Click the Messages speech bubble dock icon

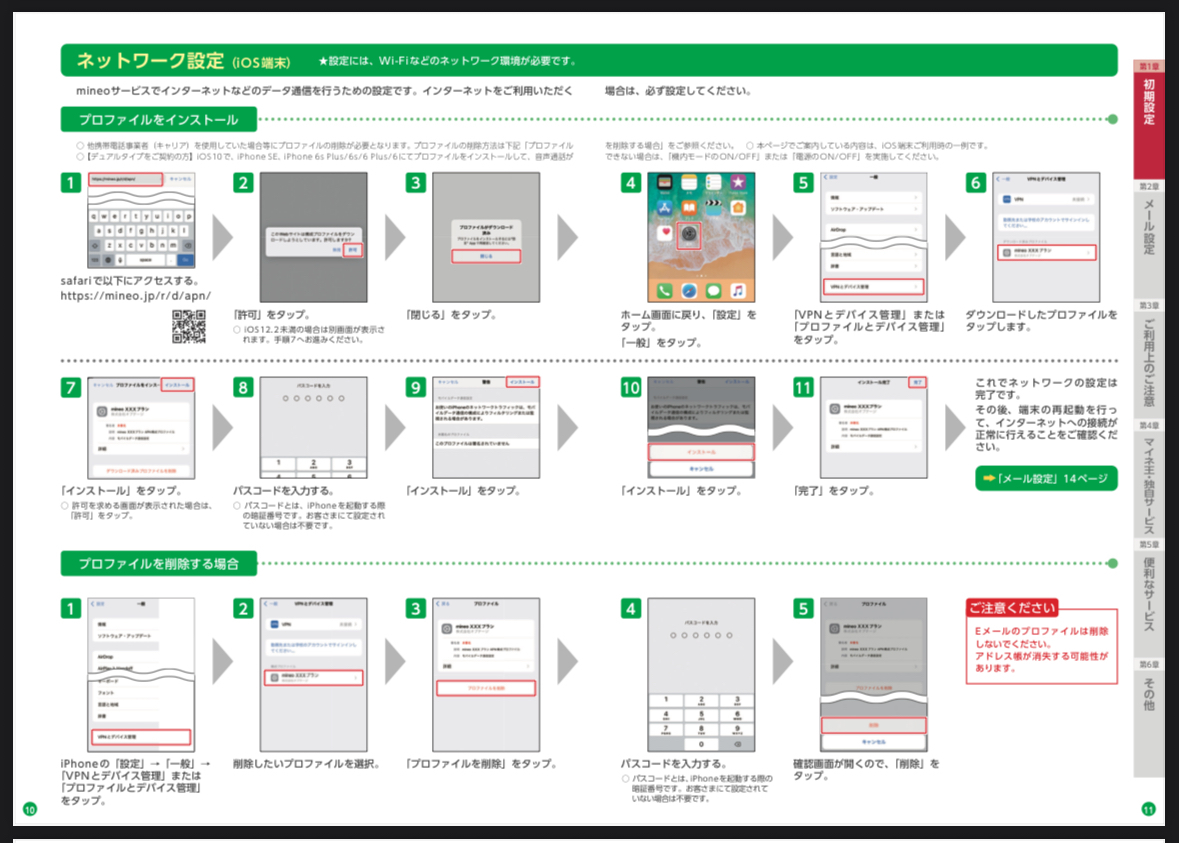tap(714, 290)
